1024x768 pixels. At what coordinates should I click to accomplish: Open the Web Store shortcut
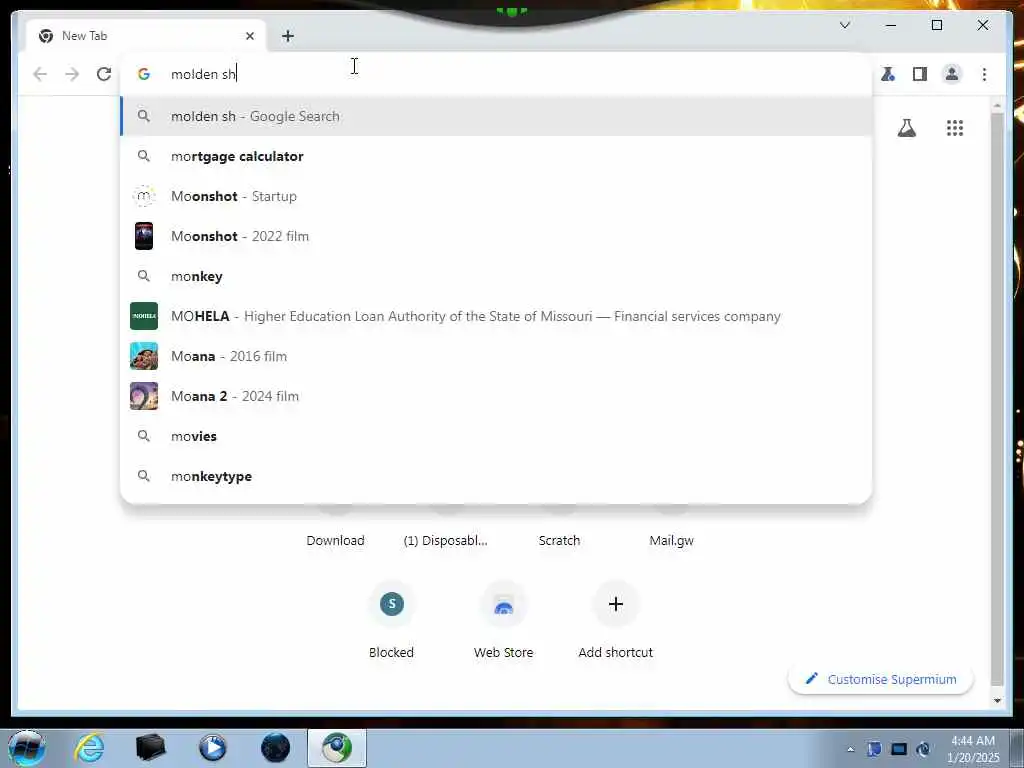504,620
